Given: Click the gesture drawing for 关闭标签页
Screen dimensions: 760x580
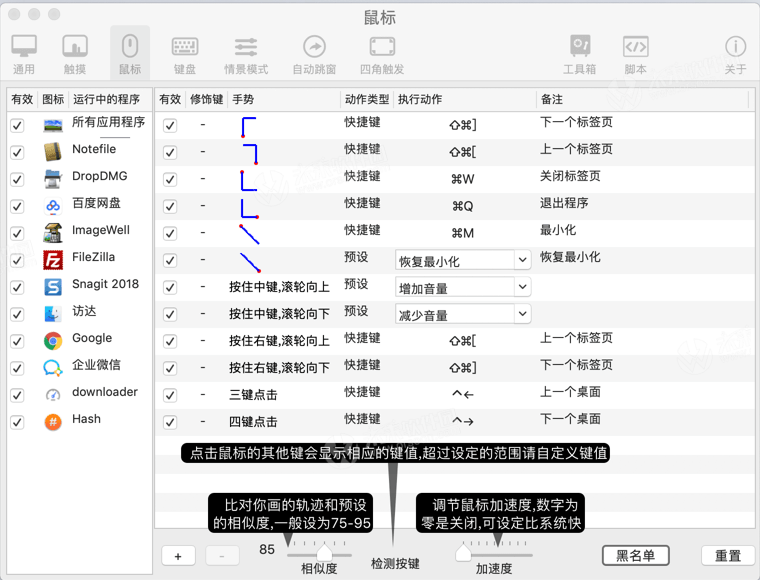Looking at the screenshot, I should [x=249, y=180].
